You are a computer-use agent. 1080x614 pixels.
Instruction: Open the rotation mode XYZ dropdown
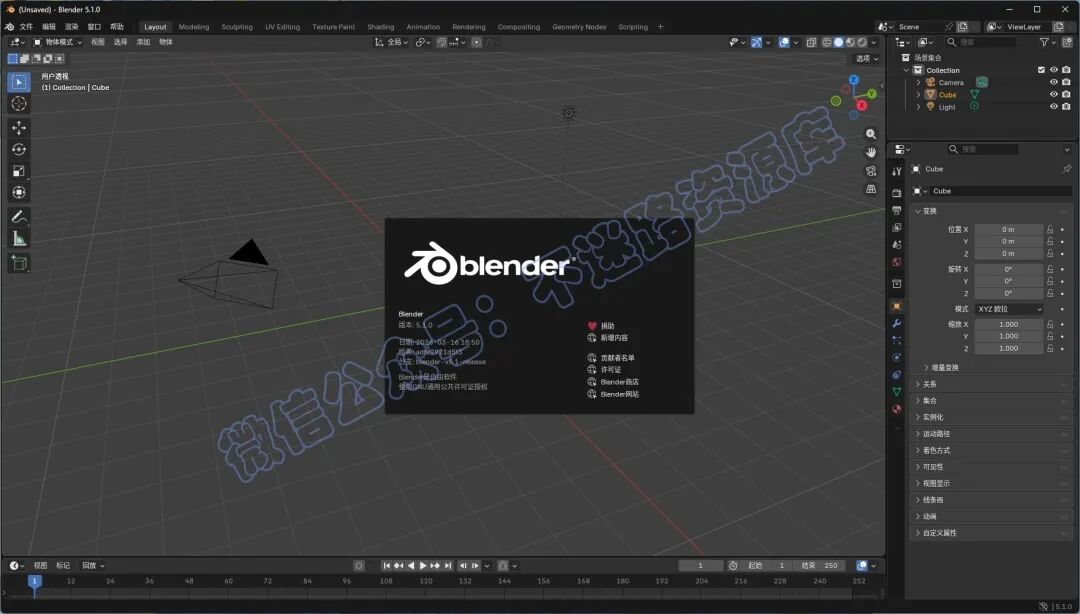pos(1009,309)
